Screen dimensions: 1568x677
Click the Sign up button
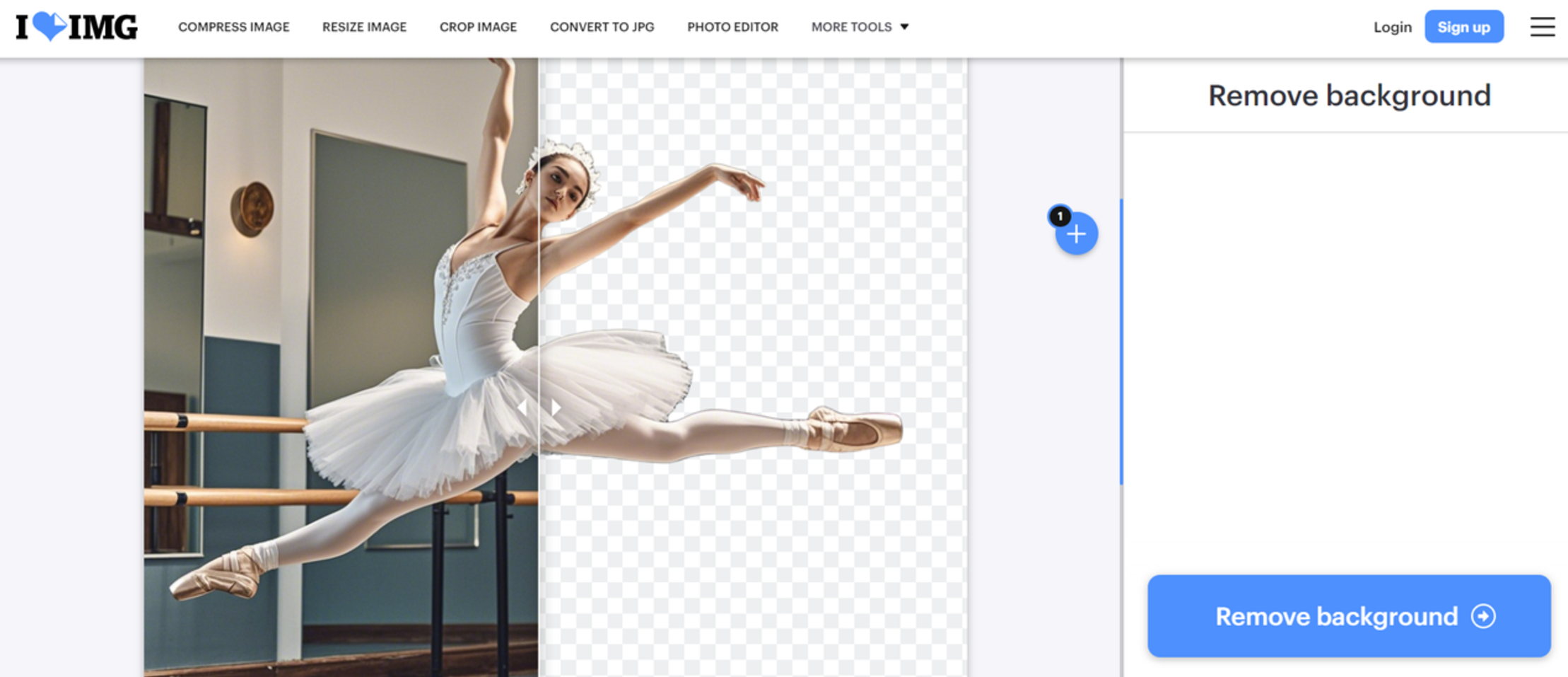point(1464,27)
